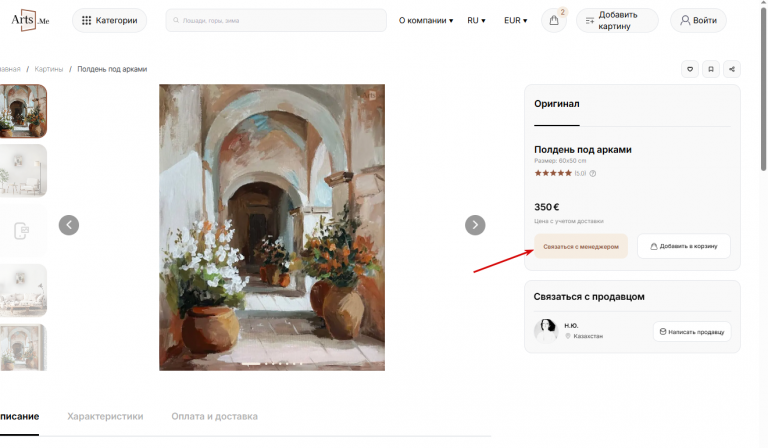This screenshot has height=448, width=768.
Task: Select the Оригинал tab
Action: point(557,104)
